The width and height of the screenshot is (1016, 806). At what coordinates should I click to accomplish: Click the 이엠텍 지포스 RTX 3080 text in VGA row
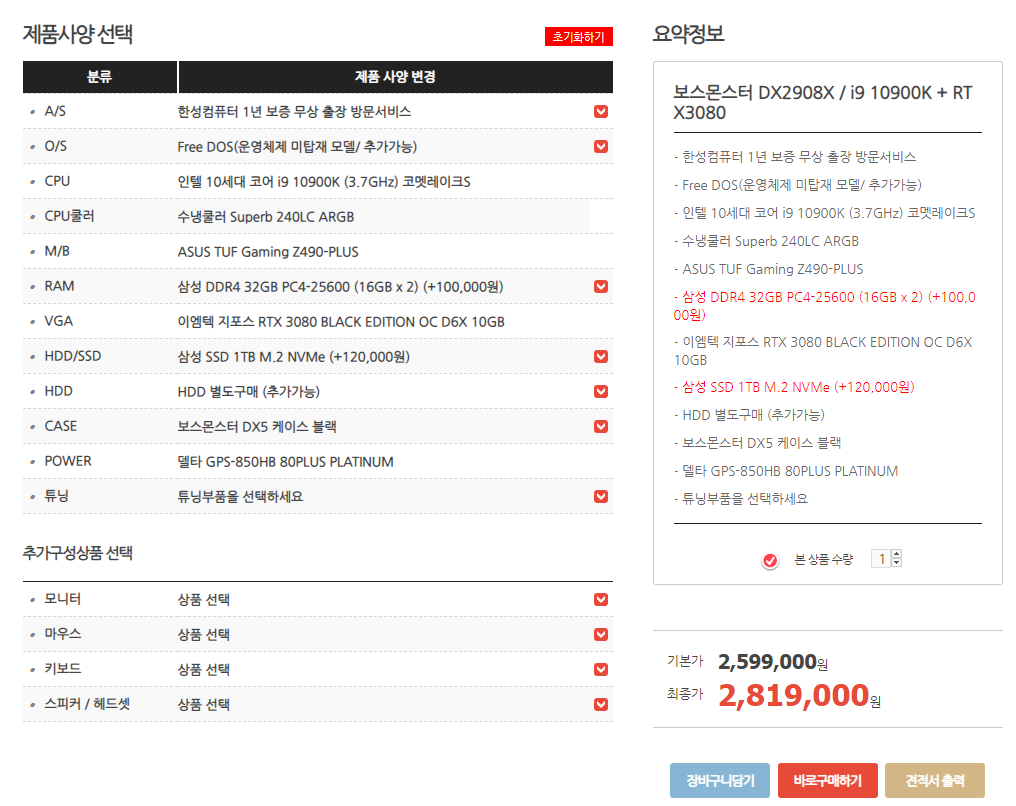pos(341,321)
